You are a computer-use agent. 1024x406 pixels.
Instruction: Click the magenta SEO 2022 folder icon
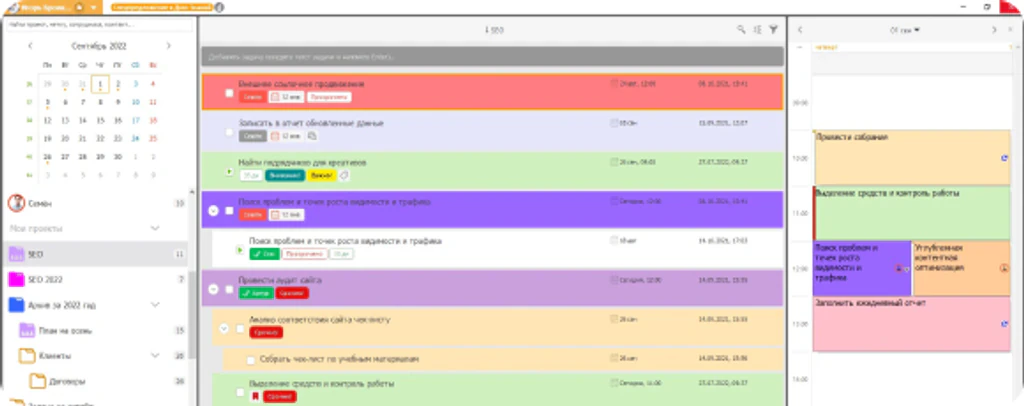[x=16, y=279]
